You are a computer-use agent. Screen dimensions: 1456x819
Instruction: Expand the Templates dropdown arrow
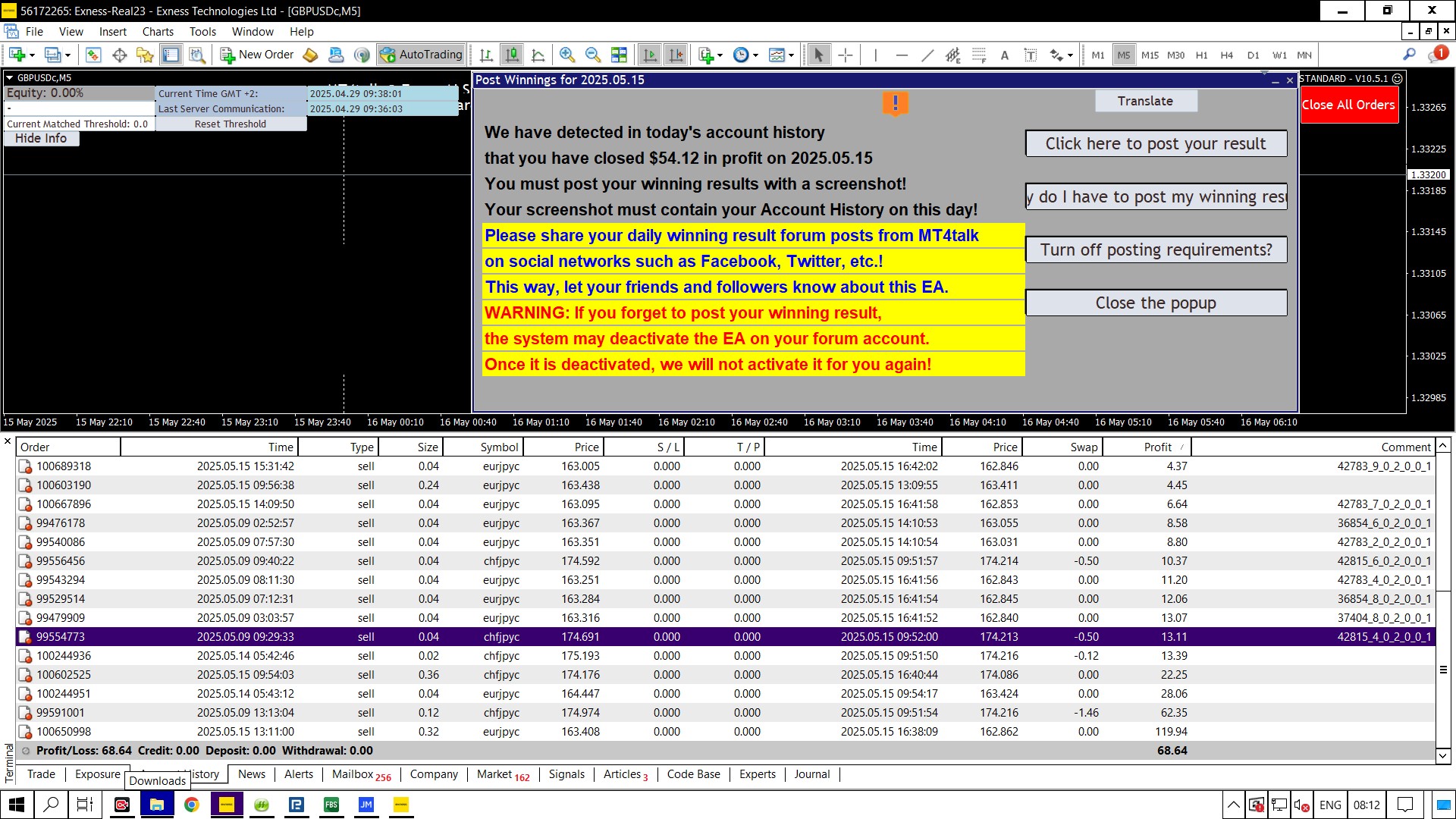(791, 55)
